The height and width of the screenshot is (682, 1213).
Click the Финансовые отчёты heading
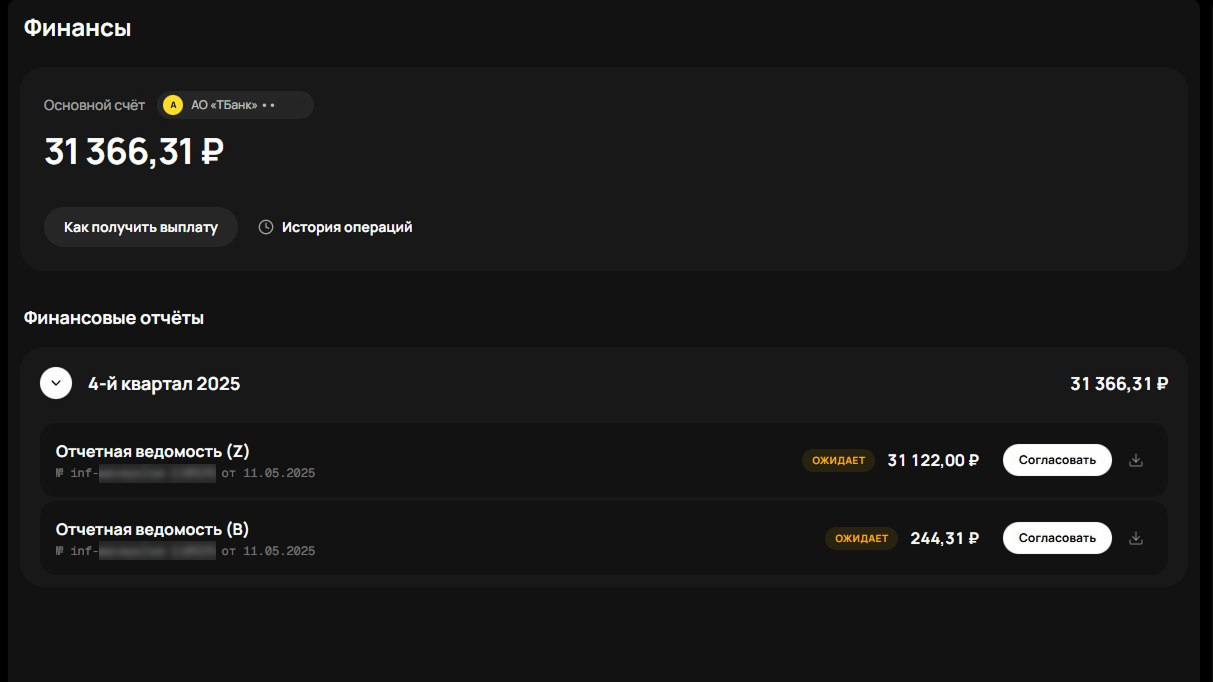(114, 318)
